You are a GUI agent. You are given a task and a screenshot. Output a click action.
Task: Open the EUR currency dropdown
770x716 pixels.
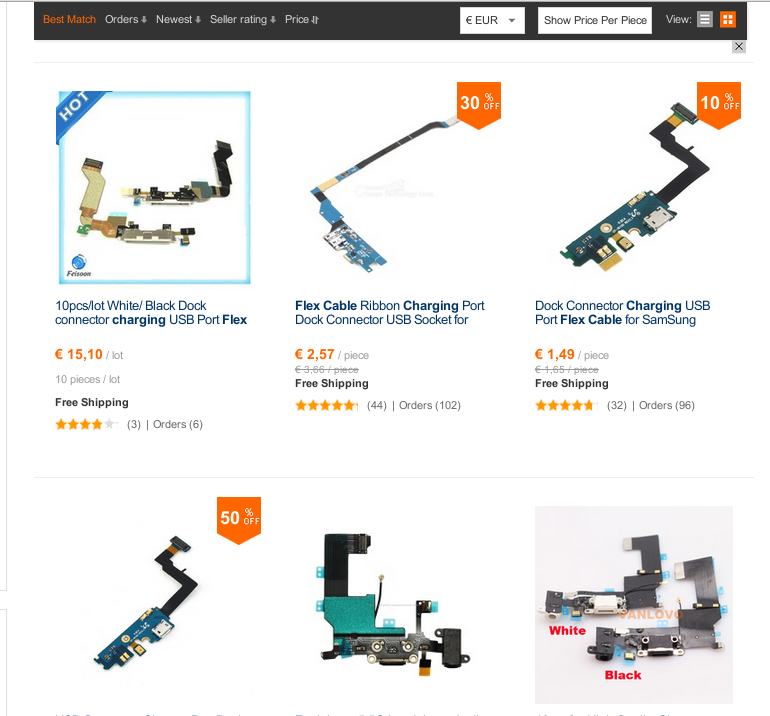[492, 20]
